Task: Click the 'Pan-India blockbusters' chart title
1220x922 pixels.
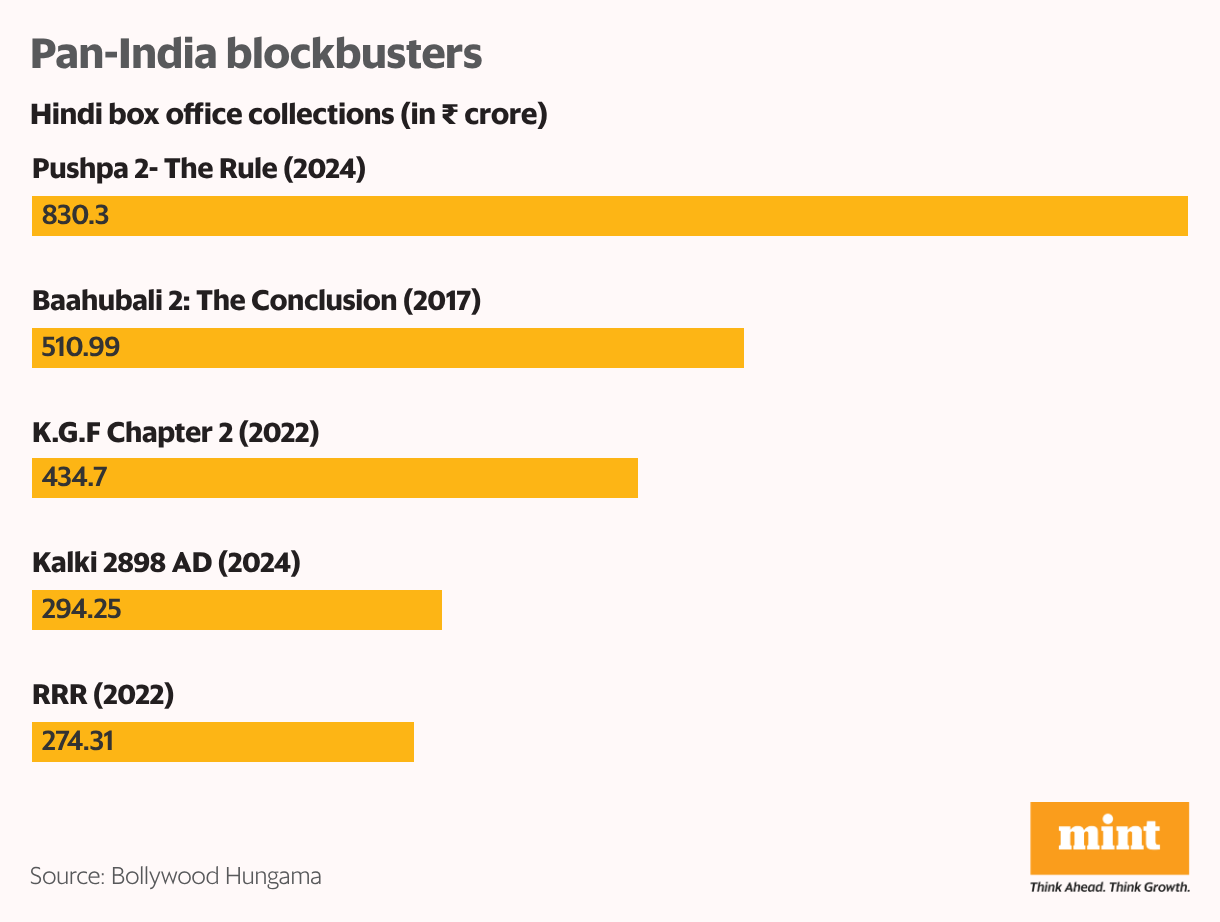Action: point(256,54)
